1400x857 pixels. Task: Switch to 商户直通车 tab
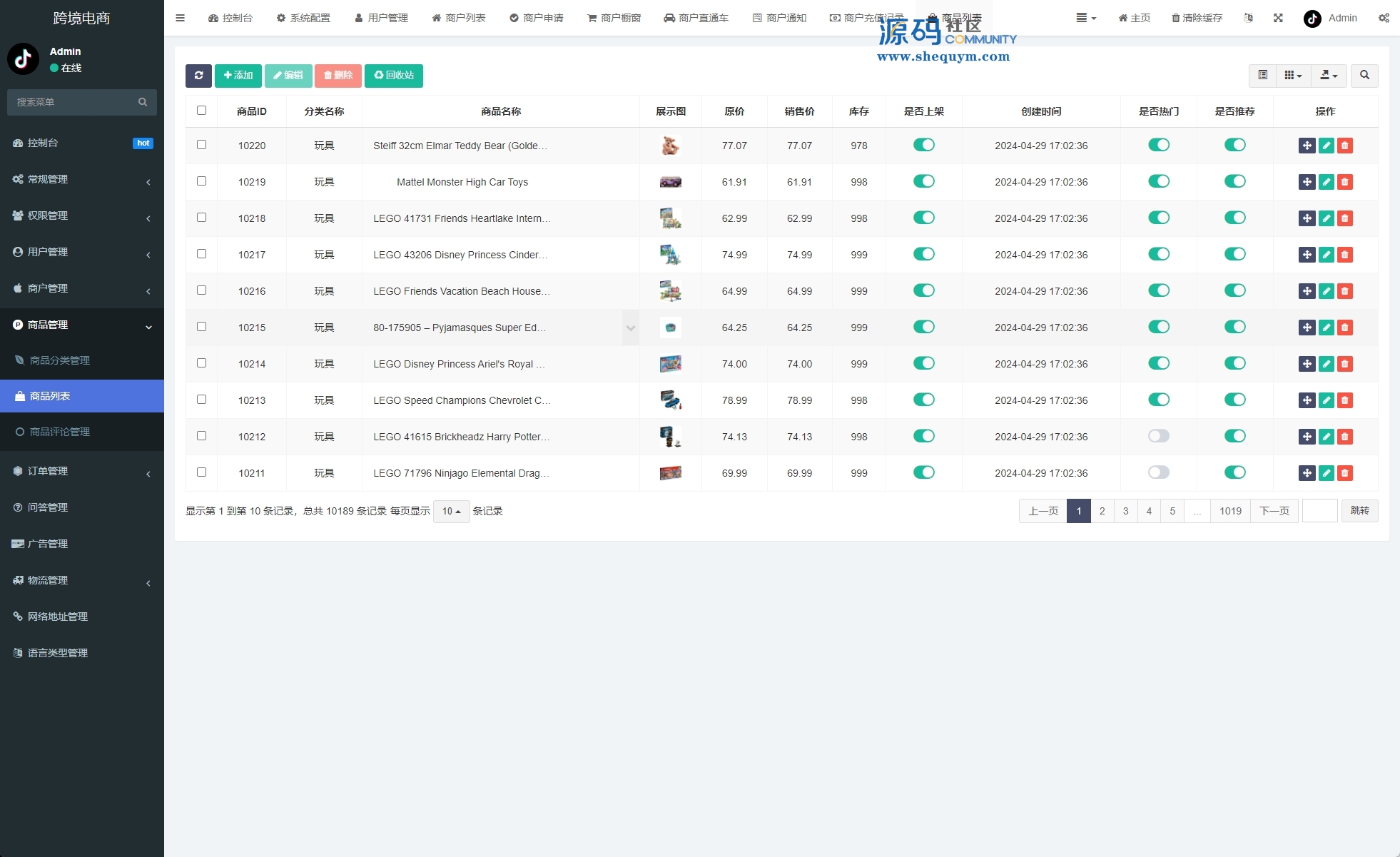[696, 18]
